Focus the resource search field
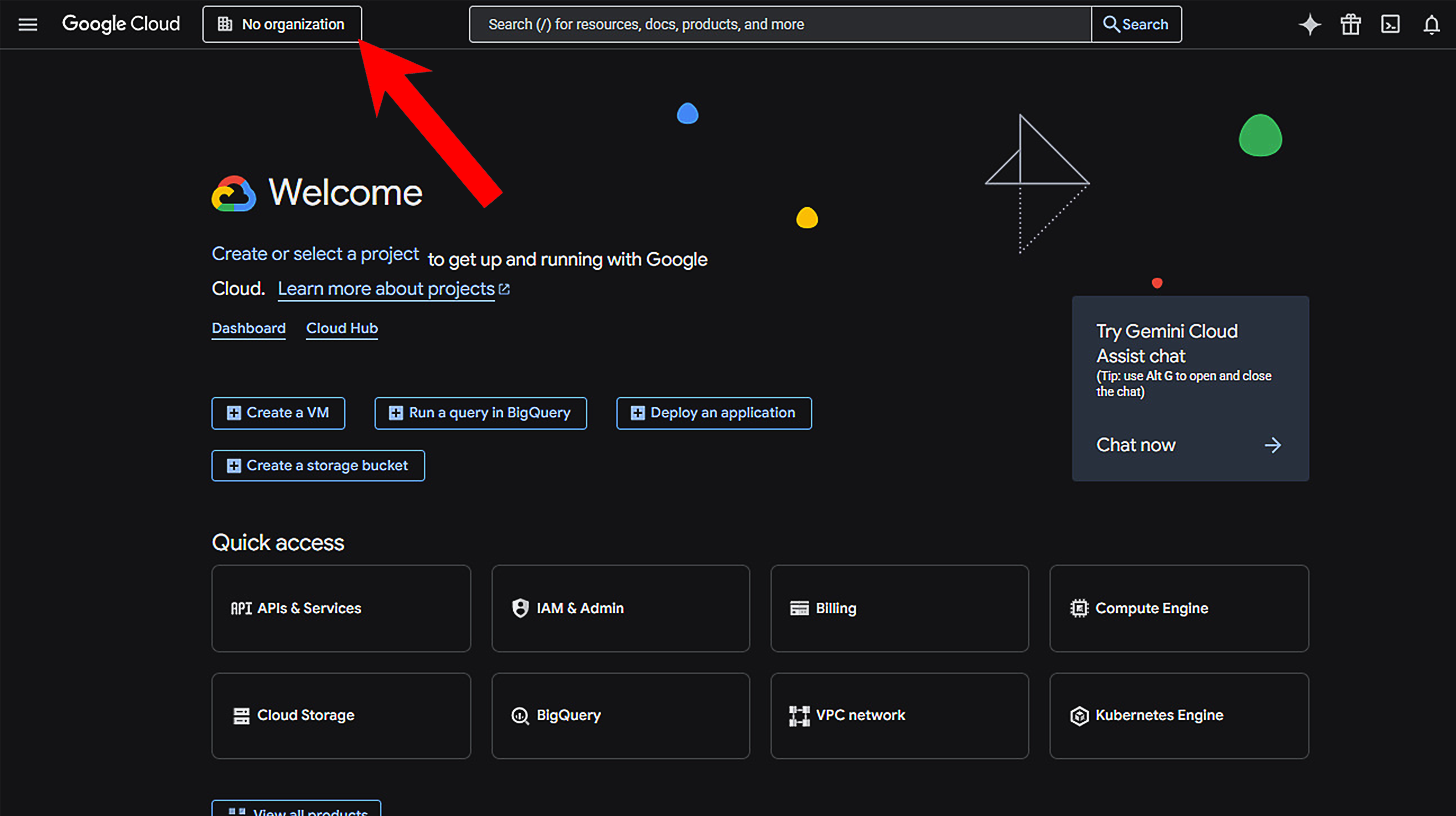 pos(780,24)
